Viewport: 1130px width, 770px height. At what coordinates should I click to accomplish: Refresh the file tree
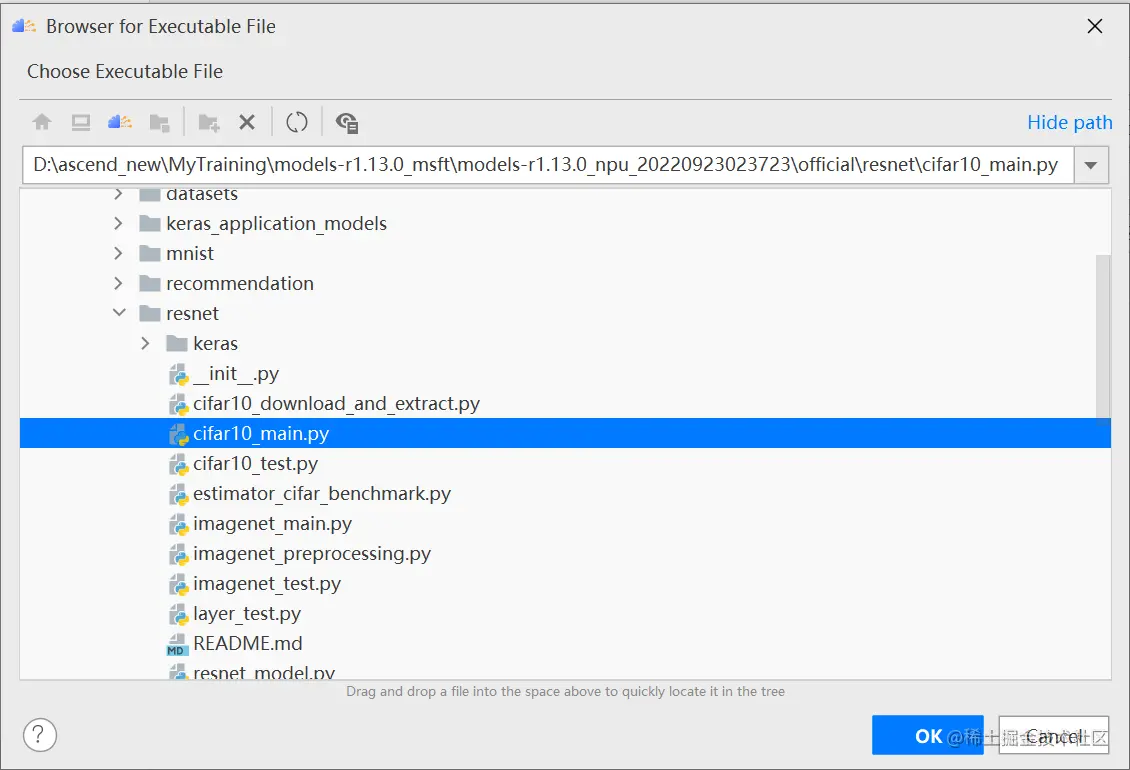pos(297,123)
